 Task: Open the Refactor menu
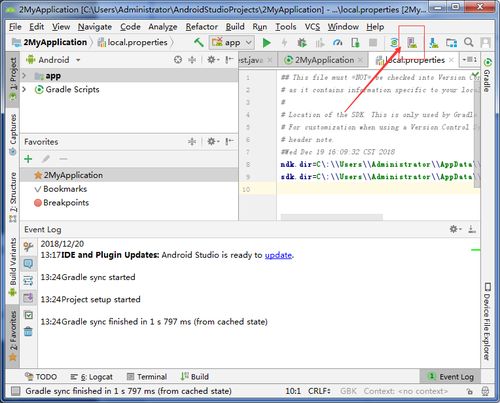coord(201,27)
